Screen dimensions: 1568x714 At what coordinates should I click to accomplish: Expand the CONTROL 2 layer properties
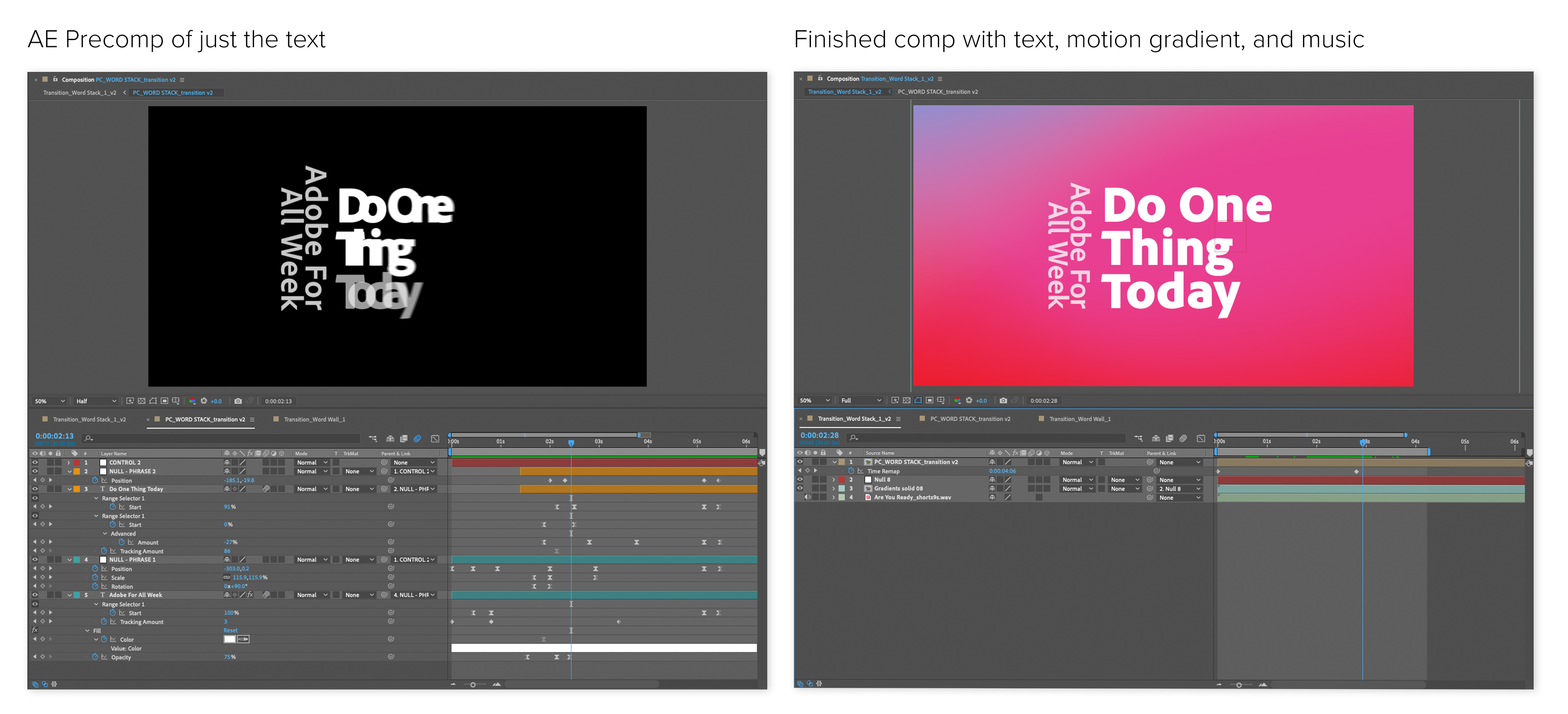[x=69, y=463]
